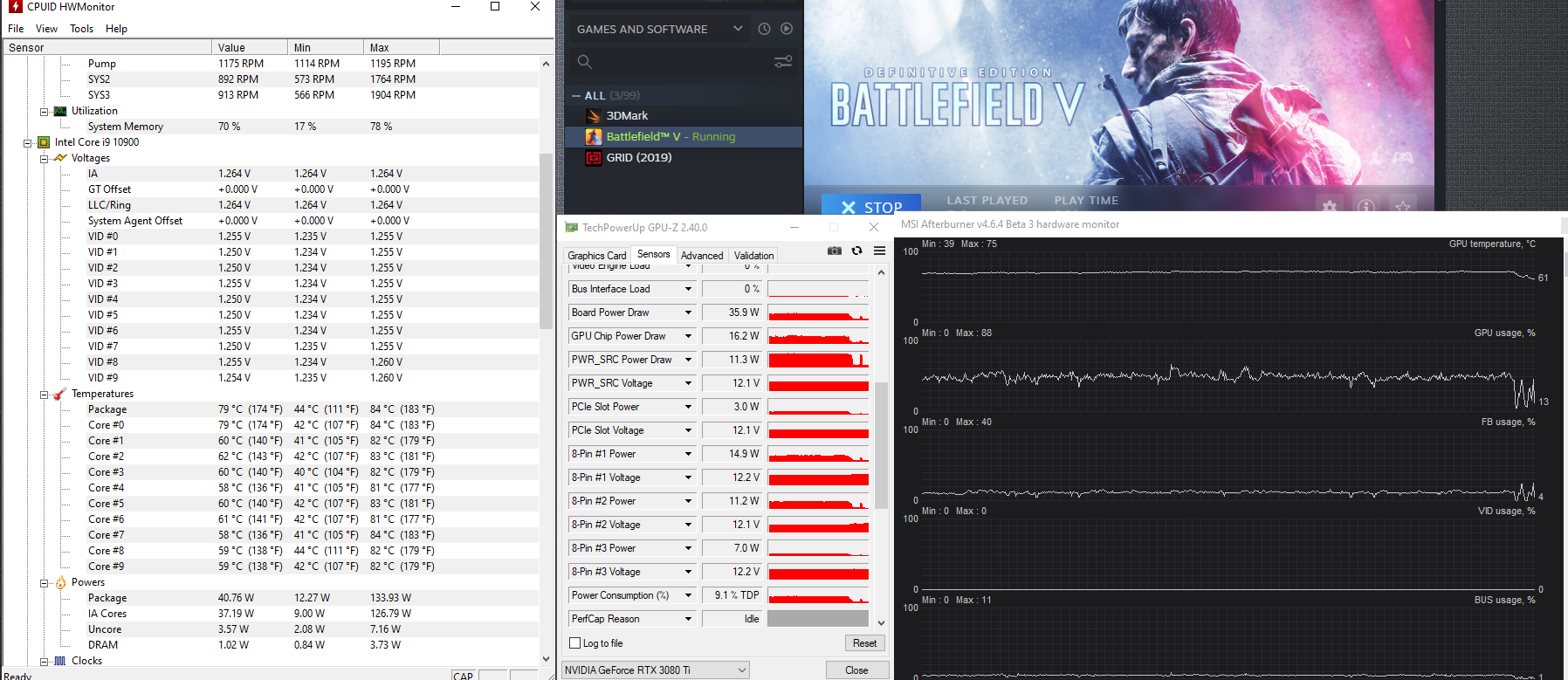
Task: Open the NVIDIA GeForce RTX 3080 Ti selector
Action: coord(656,670)
